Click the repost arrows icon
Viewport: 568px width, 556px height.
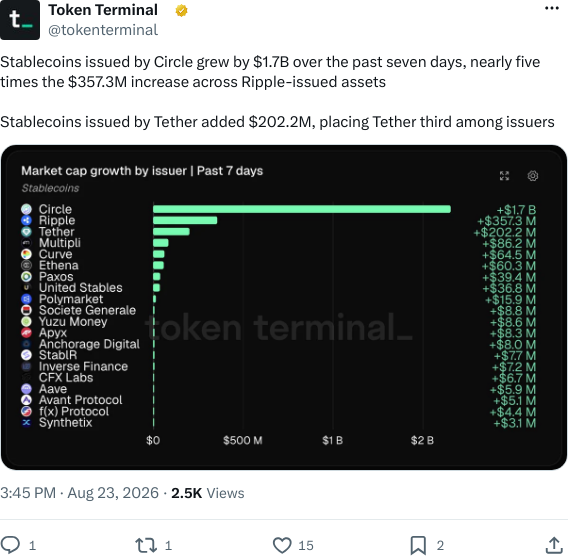point(146,545)
